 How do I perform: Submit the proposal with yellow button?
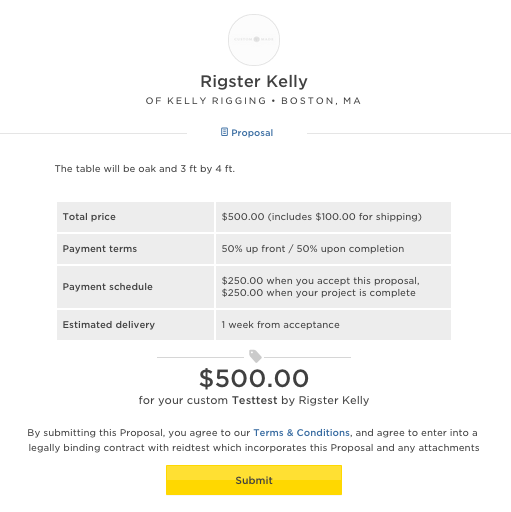point(254,480)
